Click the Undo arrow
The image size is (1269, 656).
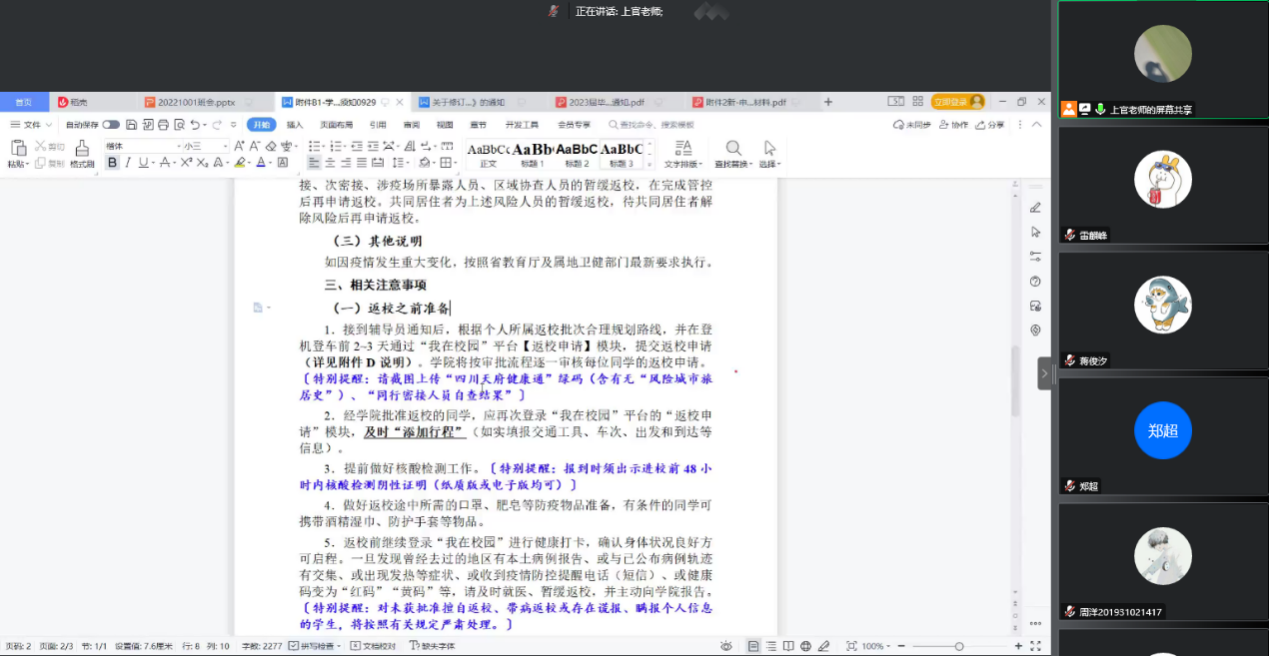pyautogui.click(x=194, y=125)
